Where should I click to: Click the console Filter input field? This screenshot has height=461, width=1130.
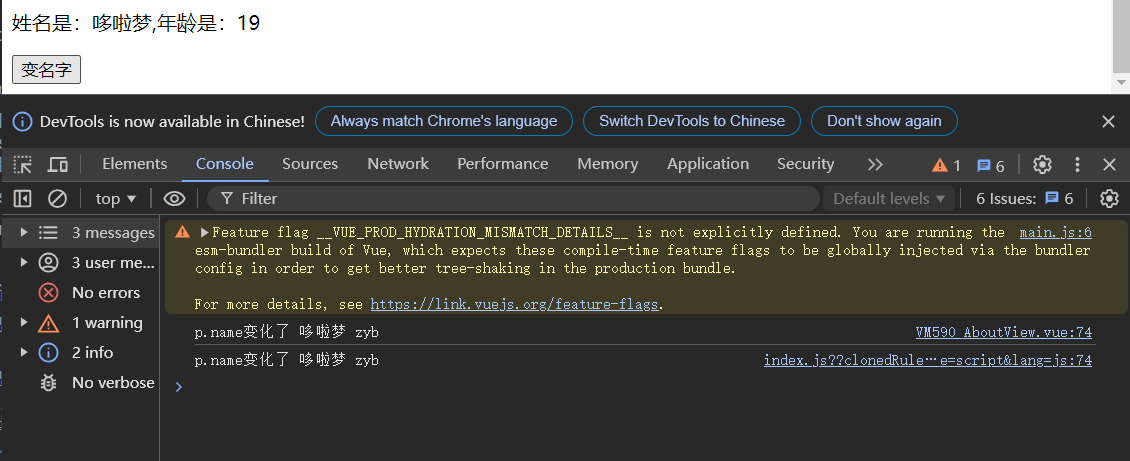[x=520, y=198]
